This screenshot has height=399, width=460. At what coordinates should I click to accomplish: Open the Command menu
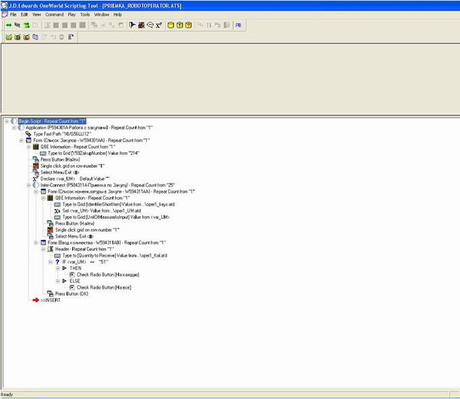click(54, 15)
